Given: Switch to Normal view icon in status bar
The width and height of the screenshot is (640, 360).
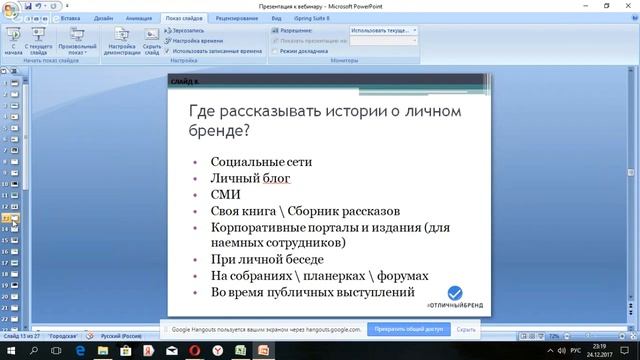Looking at the screenshot, I should 523,336.
